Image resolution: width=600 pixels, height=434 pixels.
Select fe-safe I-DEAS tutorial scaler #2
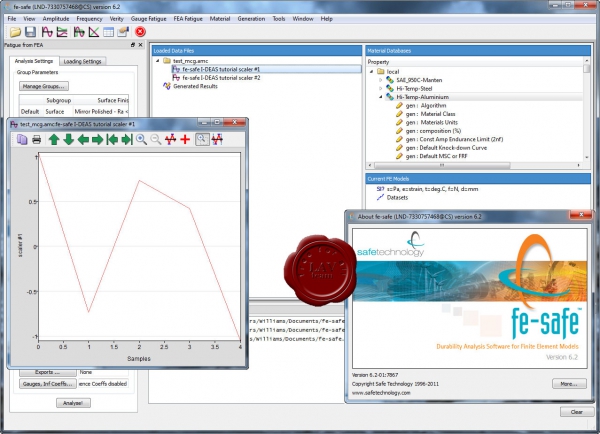(216, 78)
